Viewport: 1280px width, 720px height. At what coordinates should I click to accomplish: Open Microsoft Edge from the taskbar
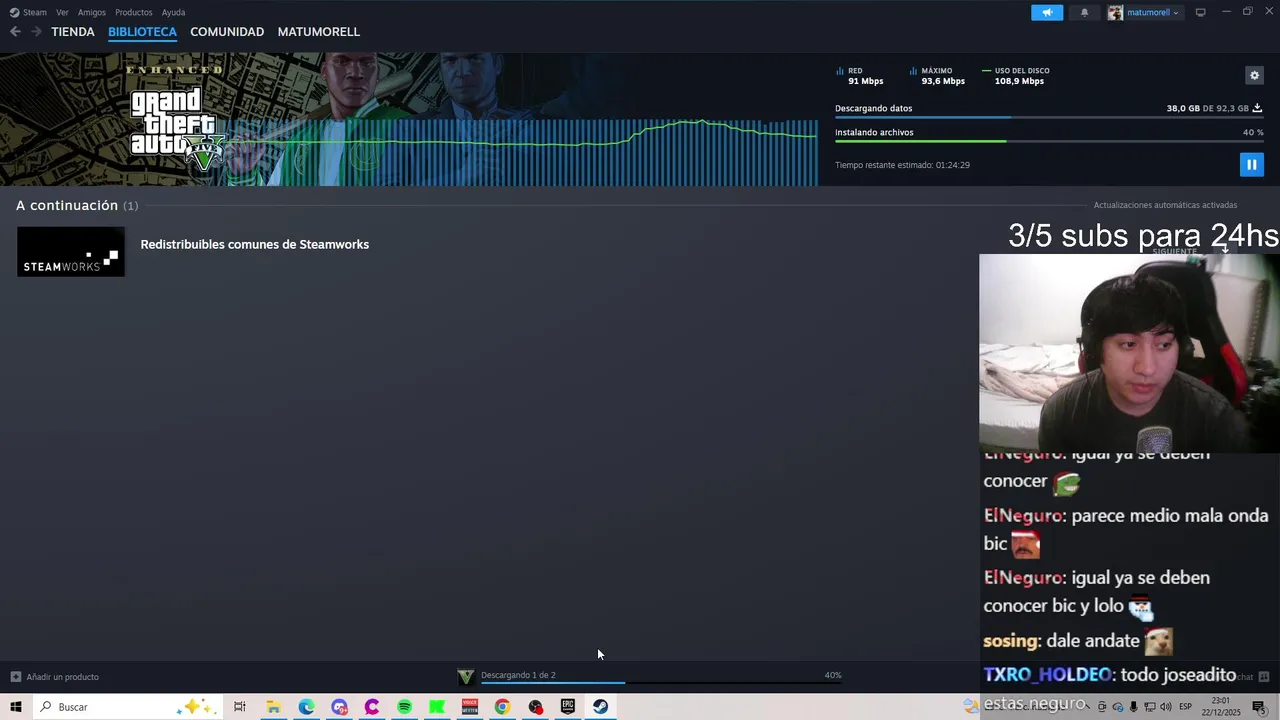point(306,707)
